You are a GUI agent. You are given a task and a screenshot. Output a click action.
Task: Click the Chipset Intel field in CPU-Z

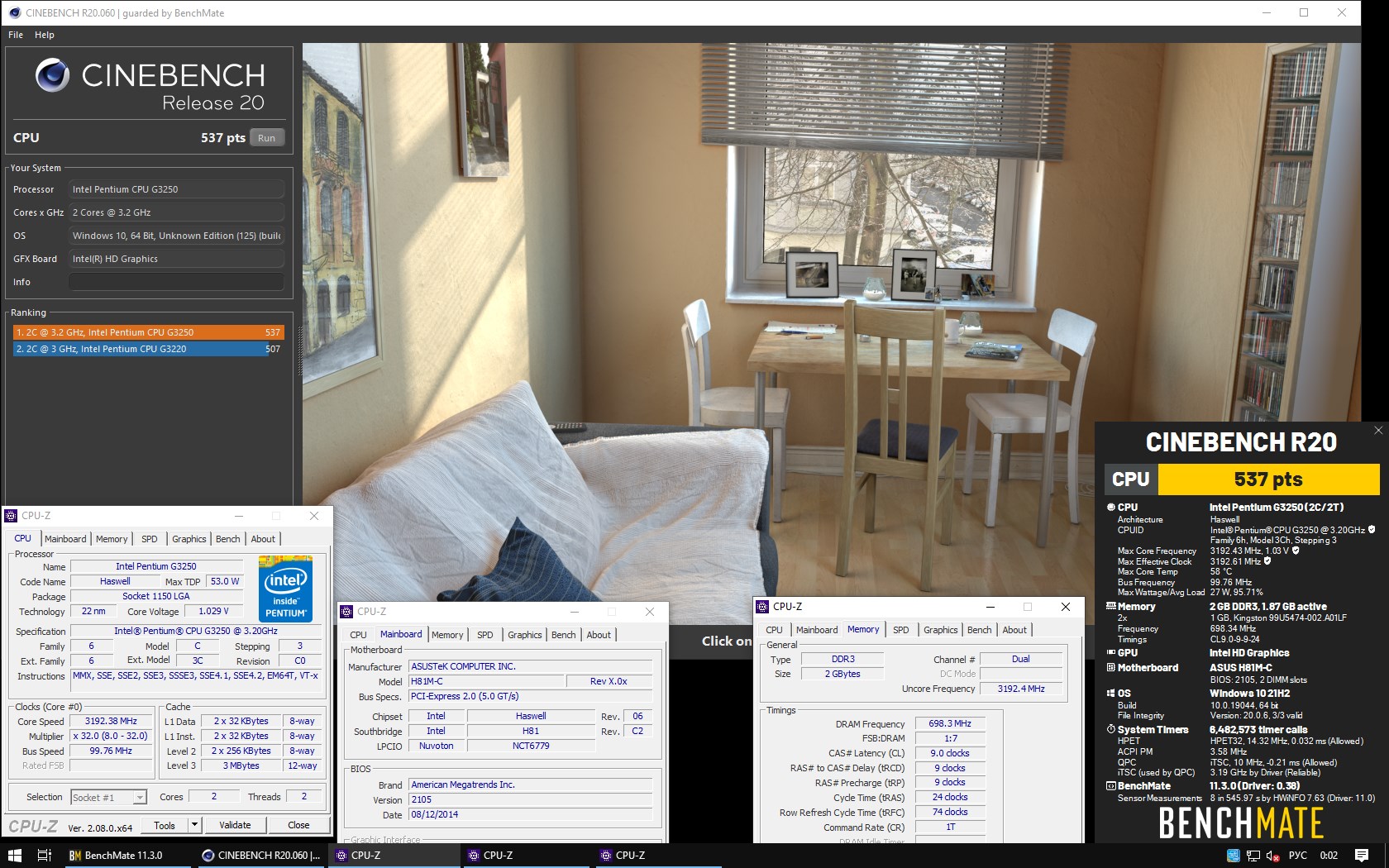tap(436, 716)
